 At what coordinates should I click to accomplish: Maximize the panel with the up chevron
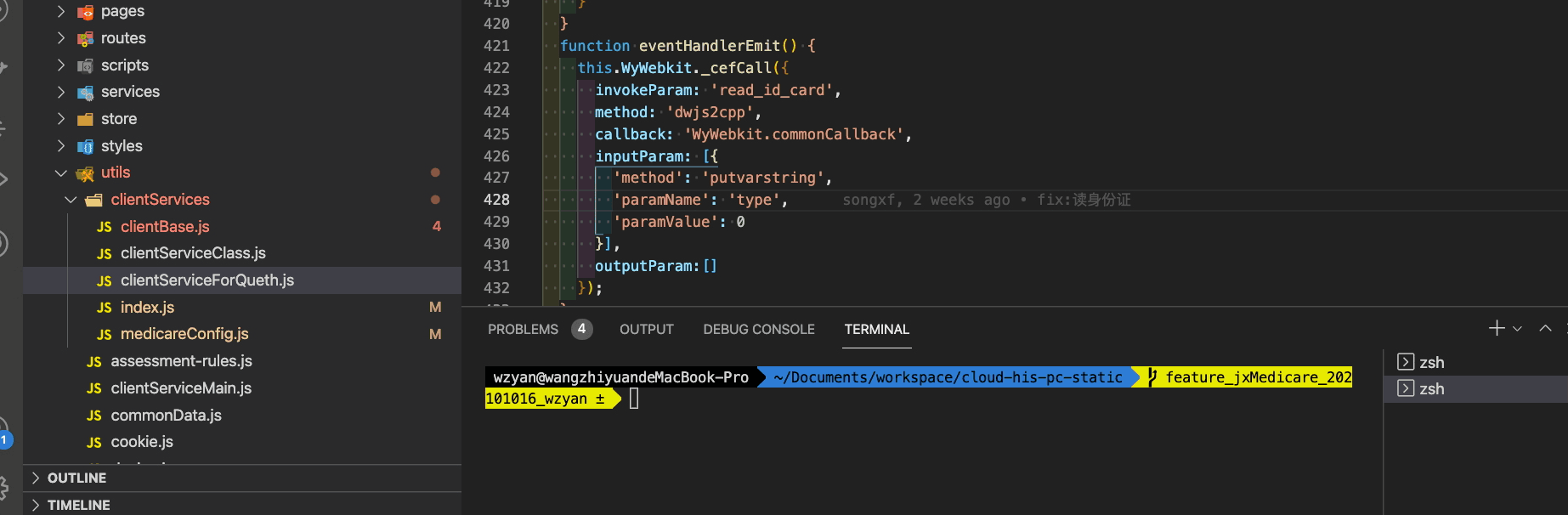(x=1545, y=329)
